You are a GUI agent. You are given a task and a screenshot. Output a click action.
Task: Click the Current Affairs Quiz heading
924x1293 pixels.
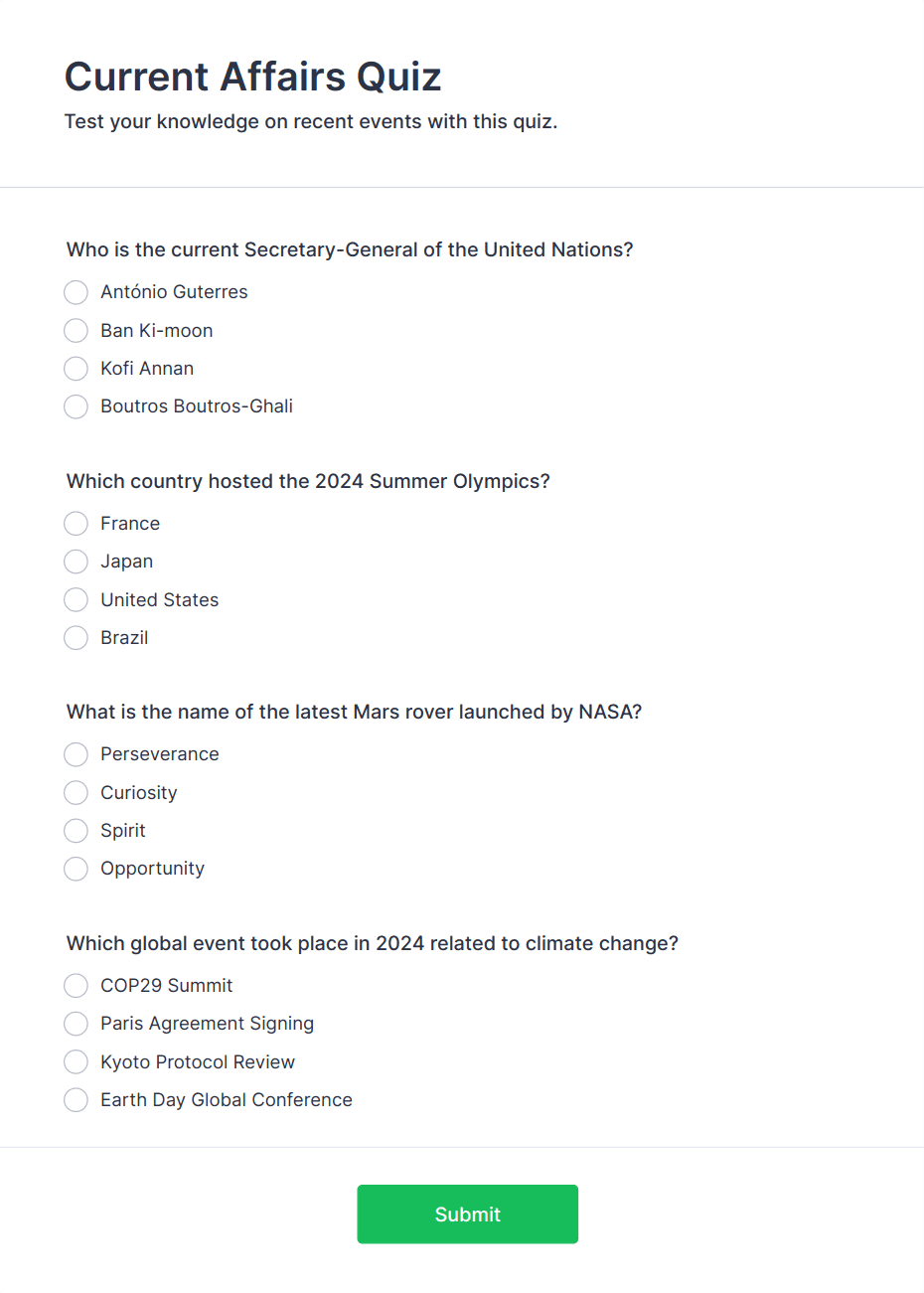[253, 77]
